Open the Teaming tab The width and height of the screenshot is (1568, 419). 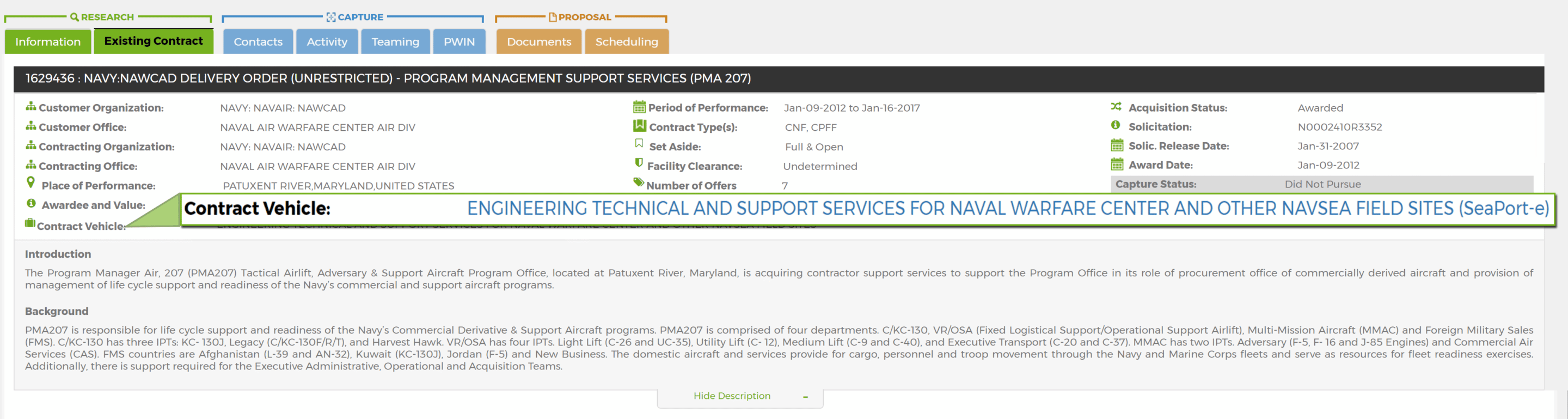click(x=395, y=42)
